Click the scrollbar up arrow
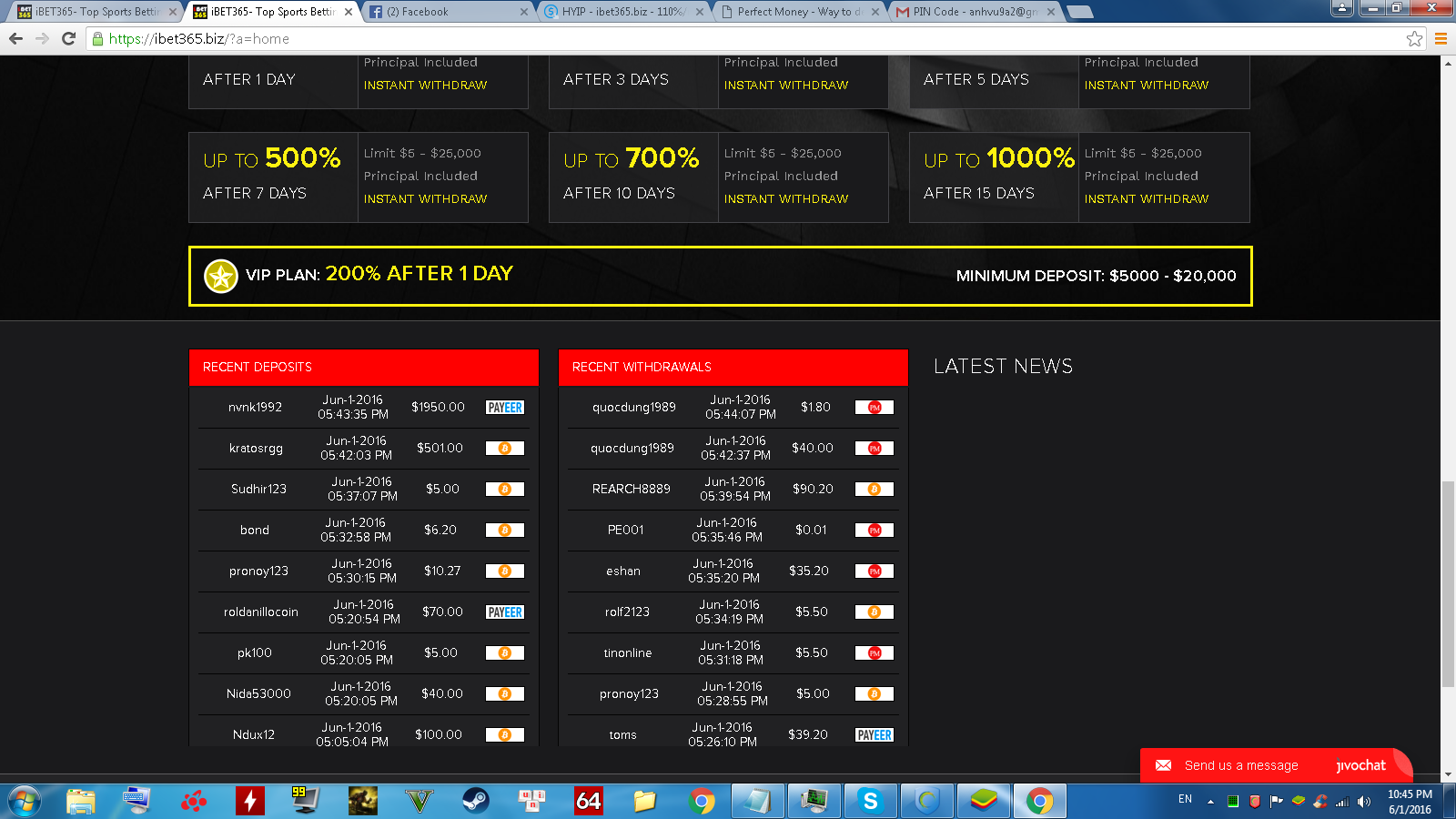Viewport: 1456px width, 819px height. tap(1448, 62)
